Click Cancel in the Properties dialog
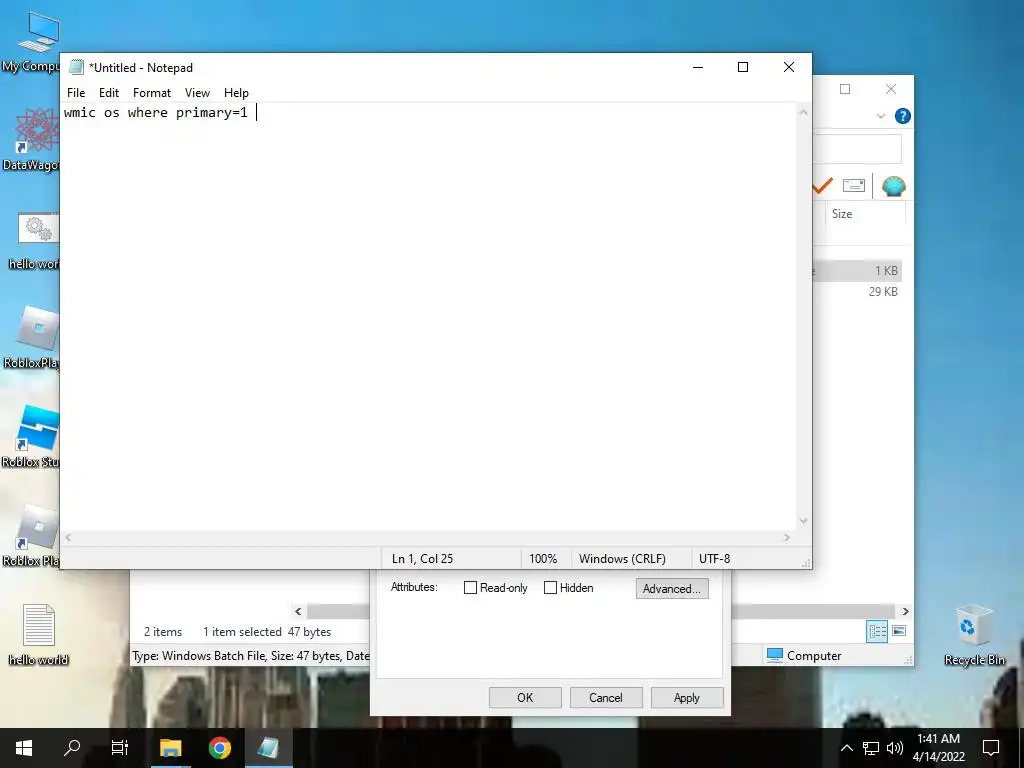 coord(606,697)
